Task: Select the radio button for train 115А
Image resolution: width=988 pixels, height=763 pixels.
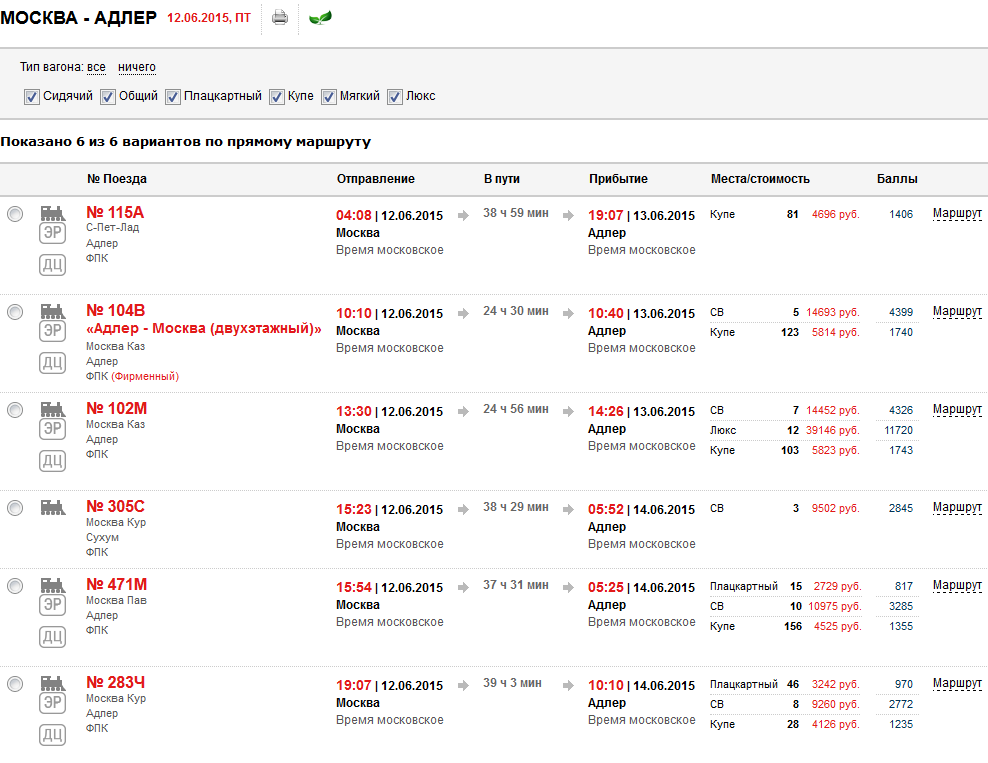Action: coord(15,214)
